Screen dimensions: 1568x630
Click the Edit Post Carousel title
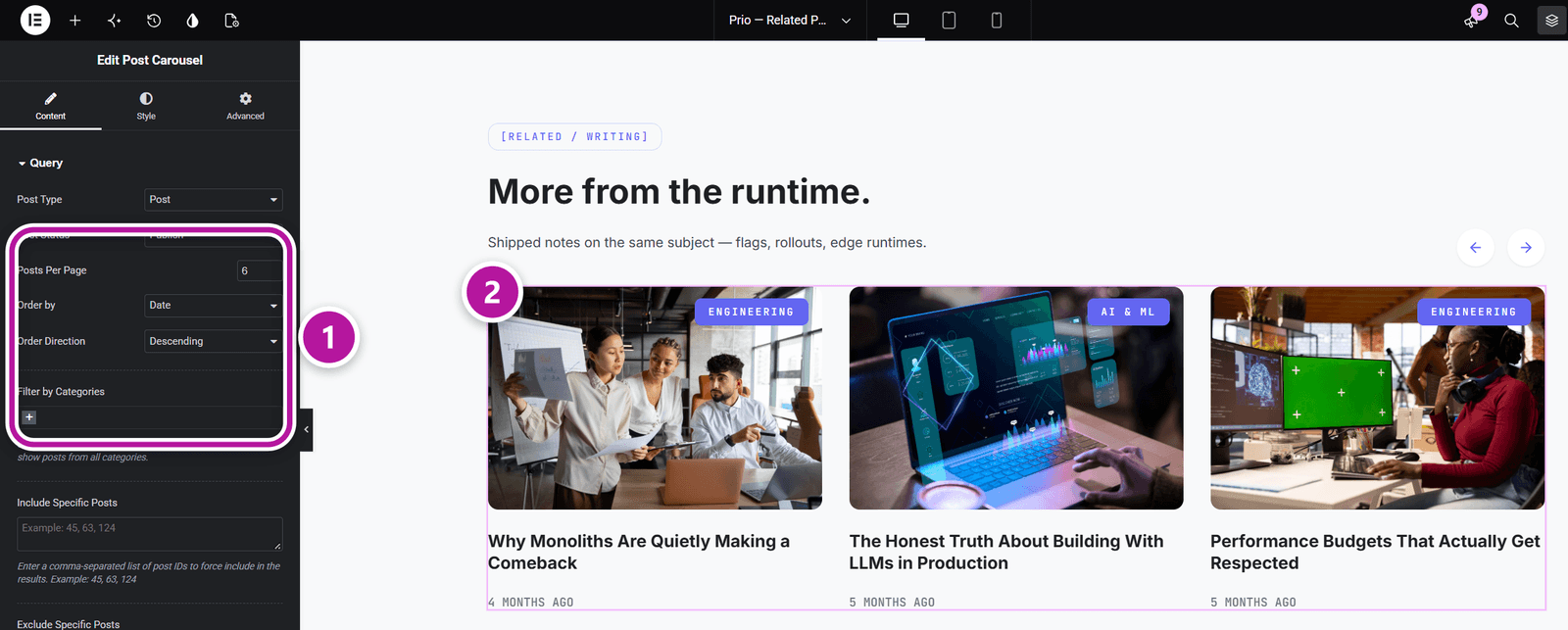(150, 60)
